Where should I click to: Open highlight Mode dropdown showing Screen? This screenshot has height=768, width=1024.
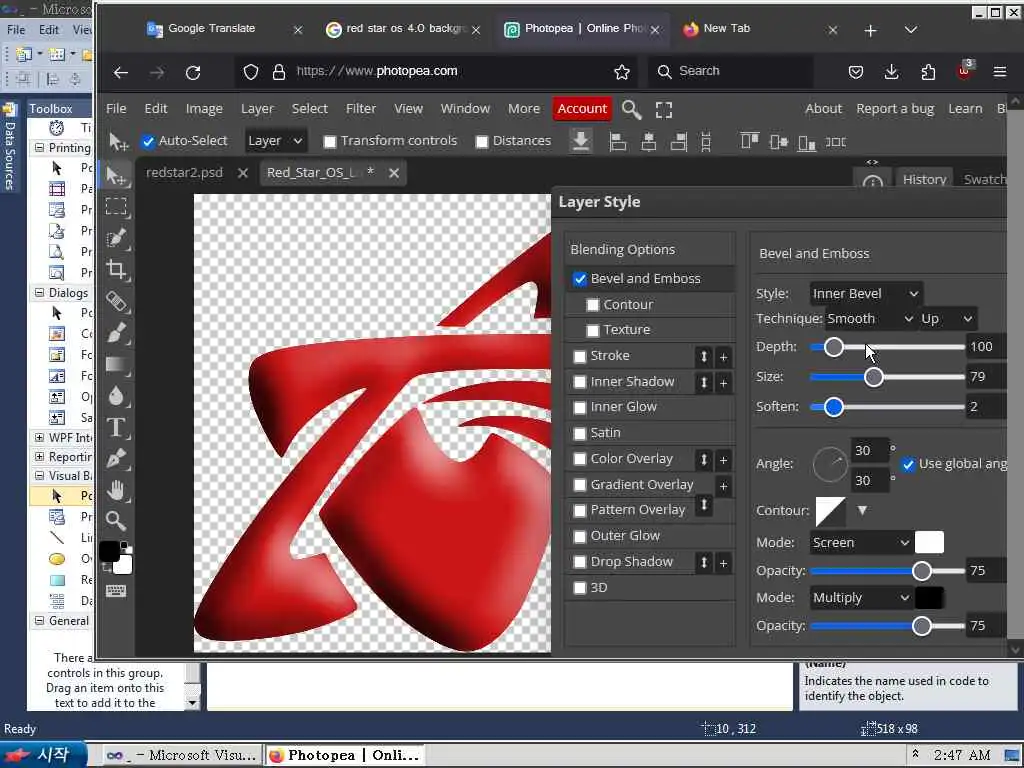[x=861, y=543]
